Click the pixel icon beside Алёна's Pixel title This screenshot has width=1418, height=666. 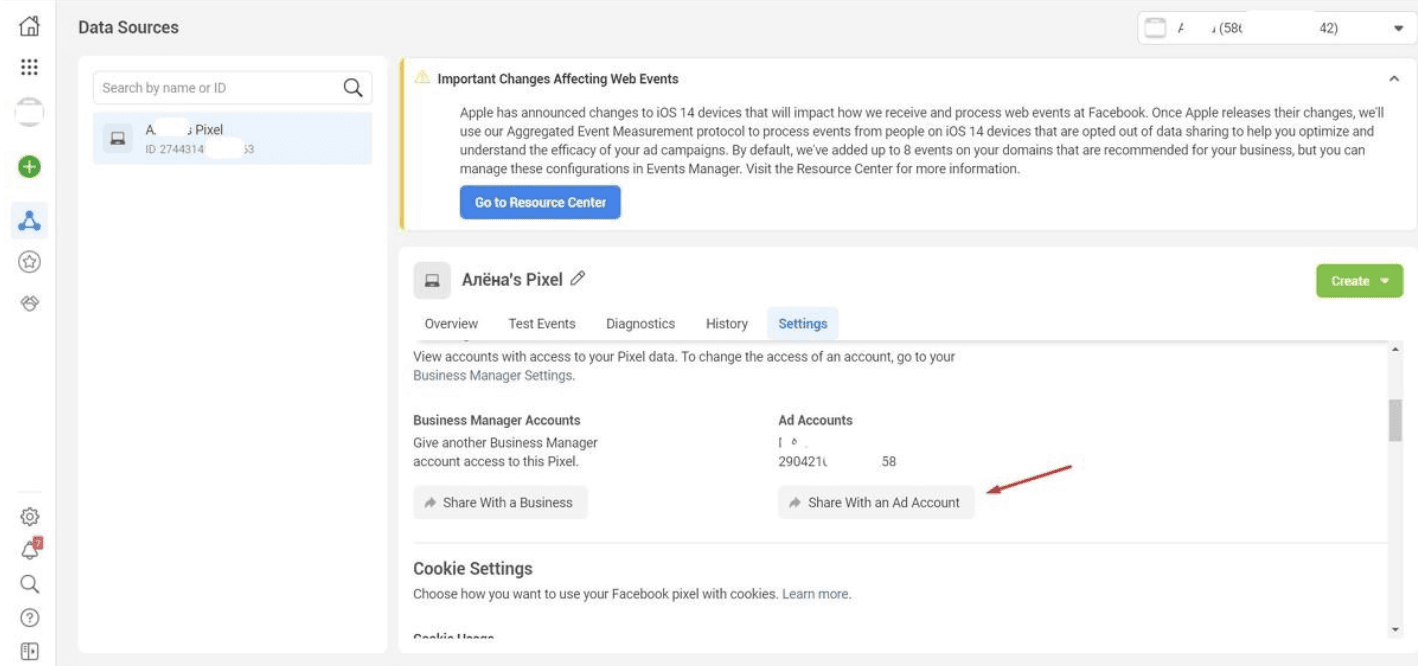point(432,281)
